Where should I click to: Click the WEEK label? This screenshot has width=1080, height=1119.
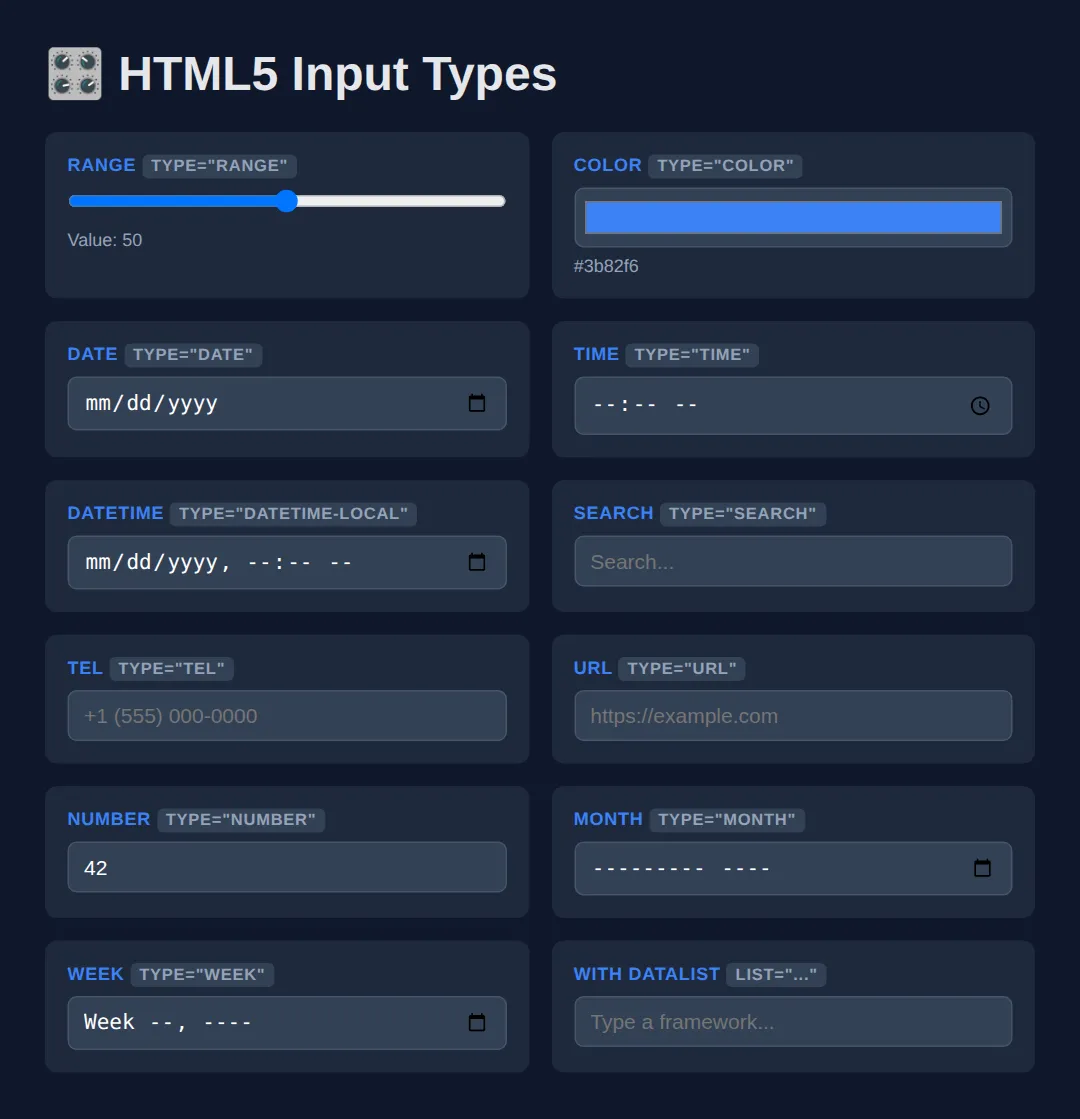[x=95, y=974]
